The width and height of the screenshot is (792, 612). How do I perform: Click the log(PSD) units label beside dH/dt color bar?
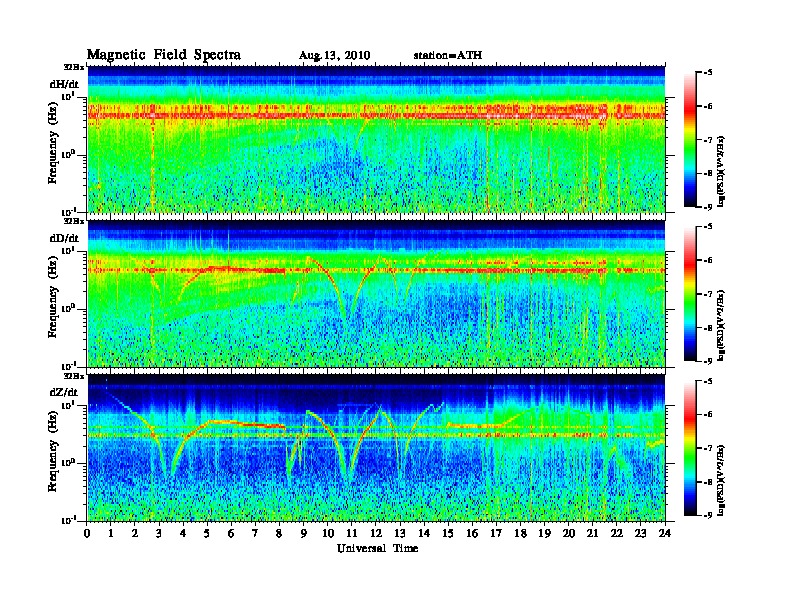(x=721, y=171)
